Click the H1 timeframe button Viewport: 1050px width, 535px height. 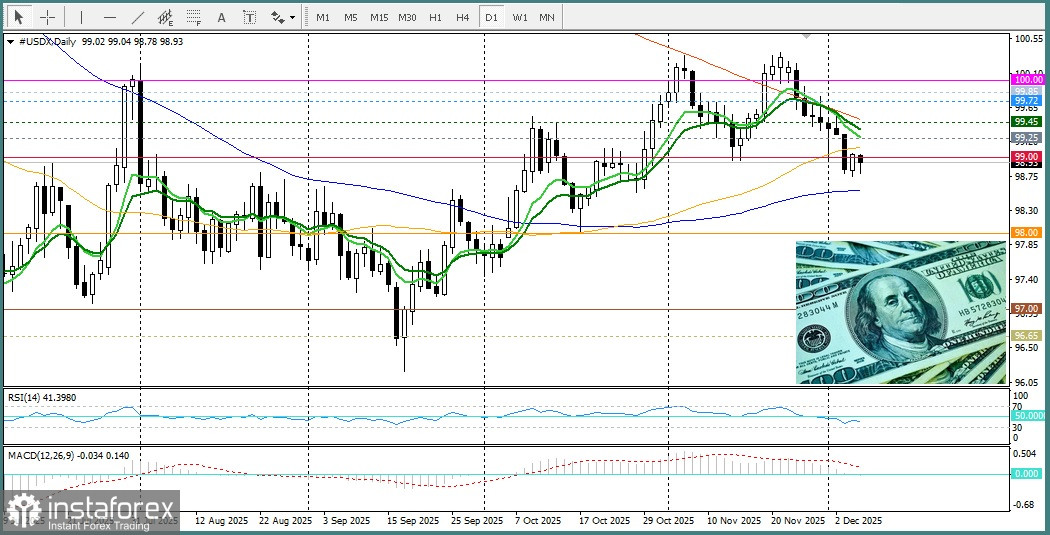point(434,17)
